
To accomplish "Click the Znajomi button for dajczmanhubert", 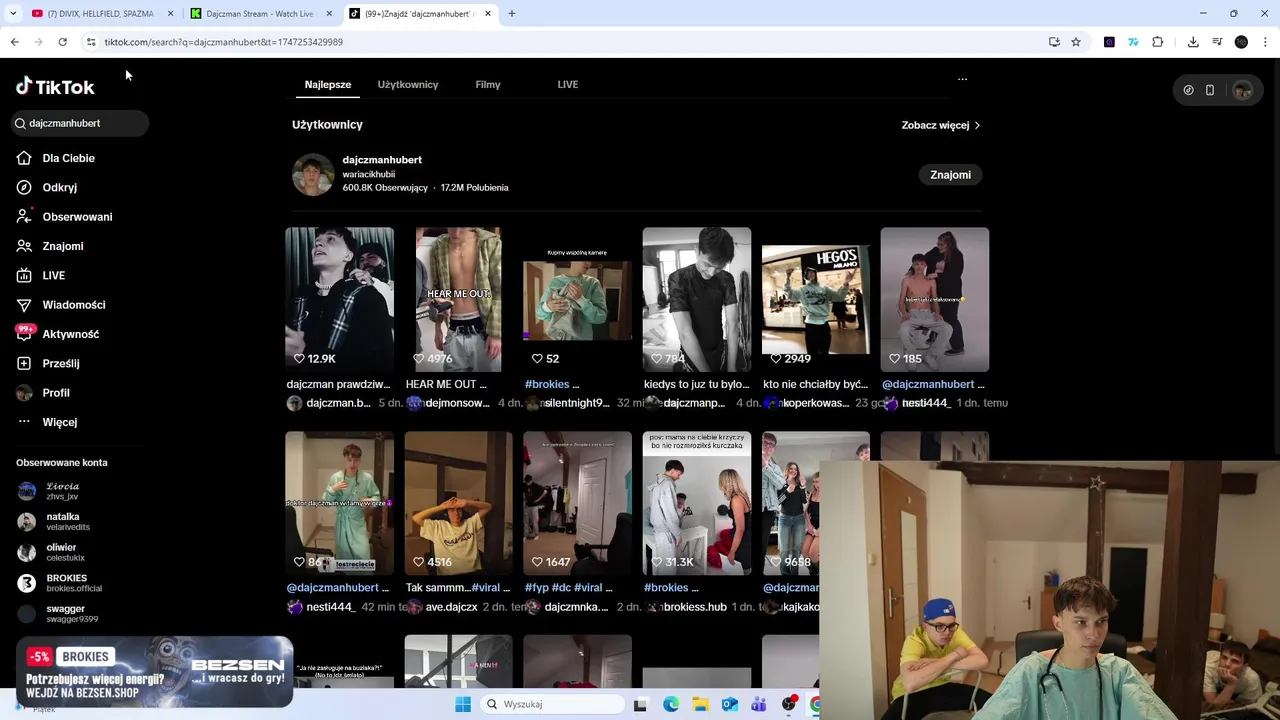I will pos(950,175).
